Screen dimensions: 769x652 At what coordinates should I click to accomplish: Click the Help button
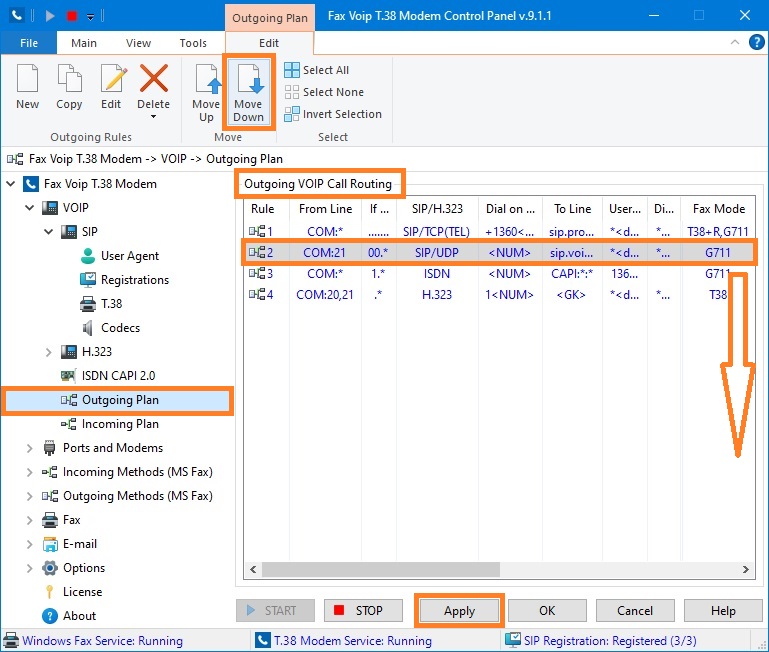(x=723, y=611)
